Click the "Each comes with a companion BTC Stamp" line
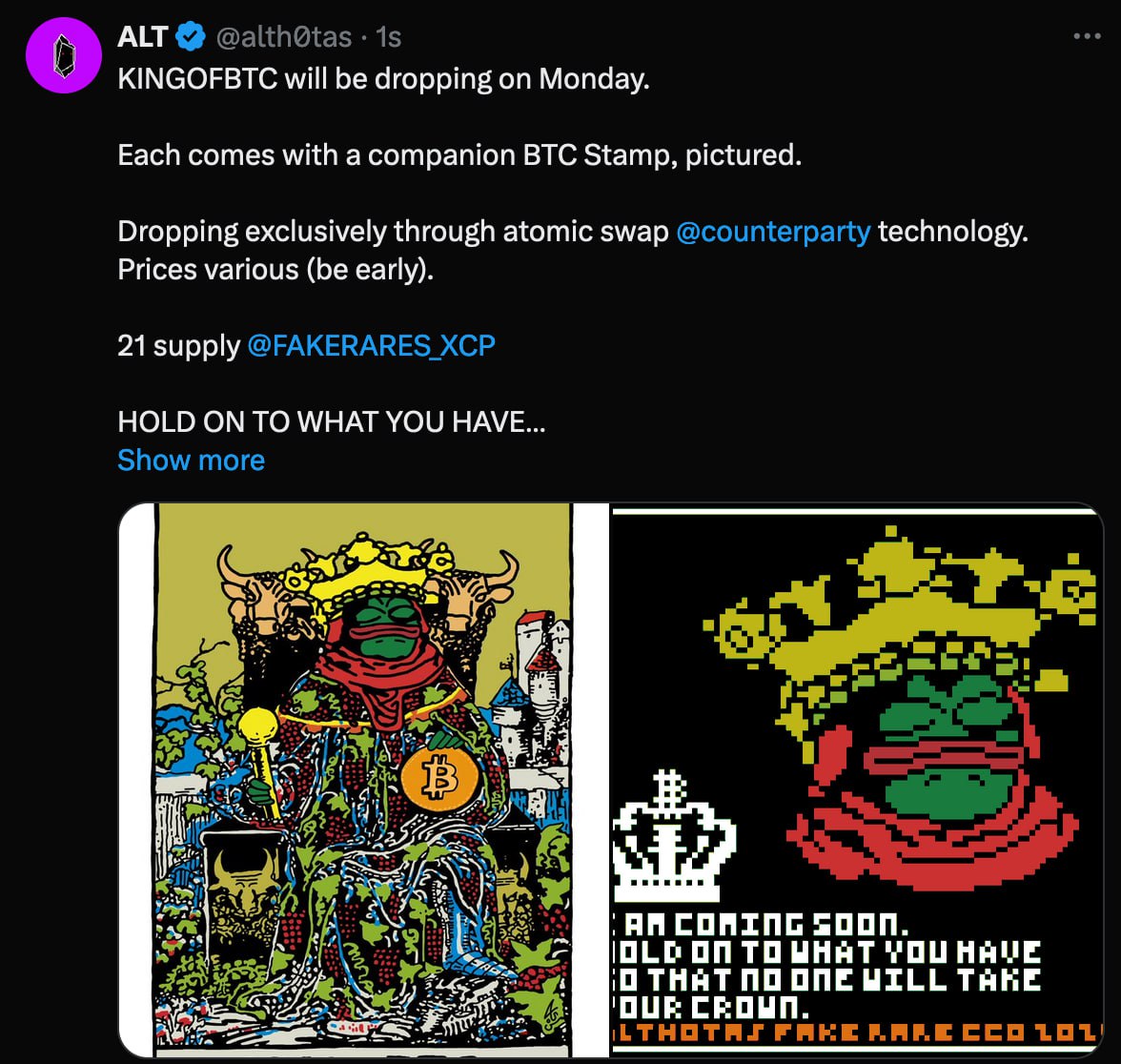 pos(459,154)
